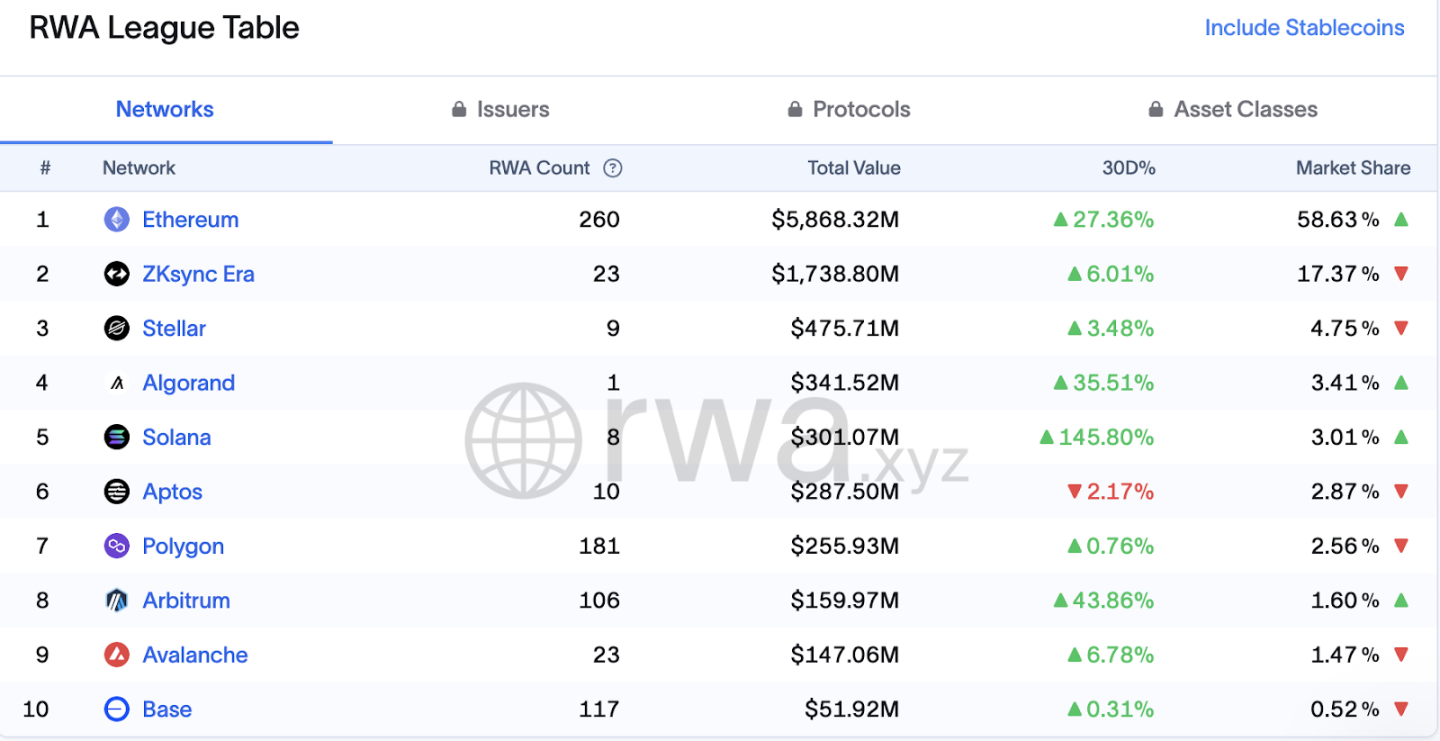Click Ethereum's green market share up arrow
Screen dimensions: 1440x741
click(x=1401, y=219)
